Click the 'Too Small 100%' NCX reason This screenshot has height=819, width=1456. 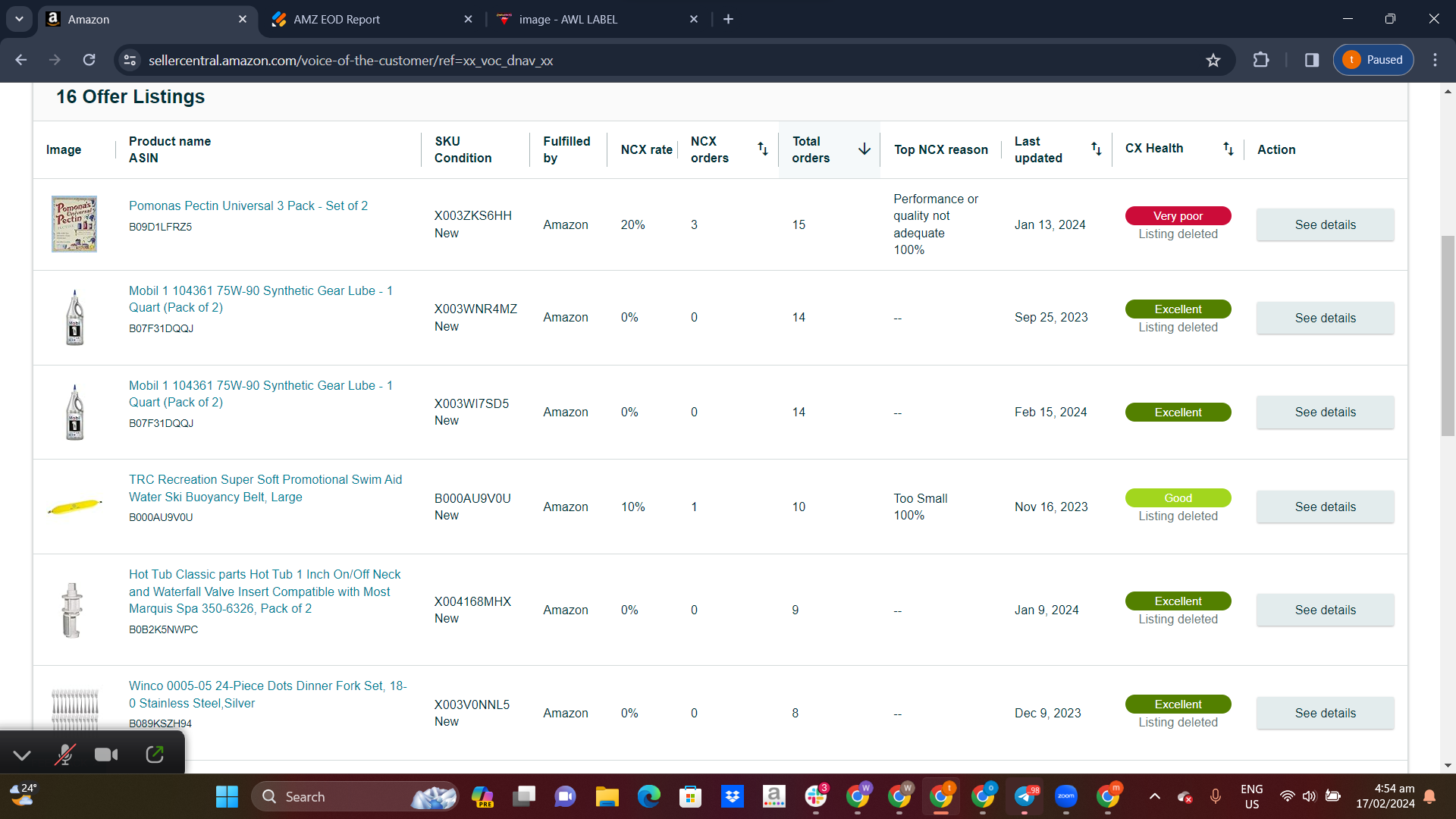point(921,507)
